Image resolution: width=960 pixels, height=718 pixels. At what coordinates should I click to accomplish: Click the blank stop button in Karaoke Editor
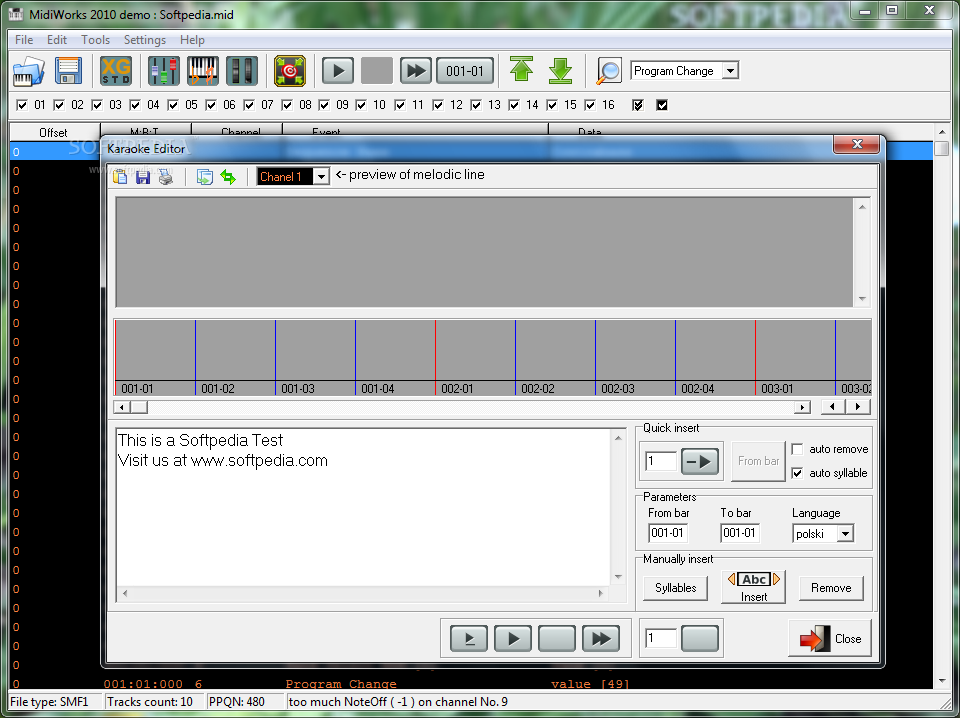(x=557, y=638)
